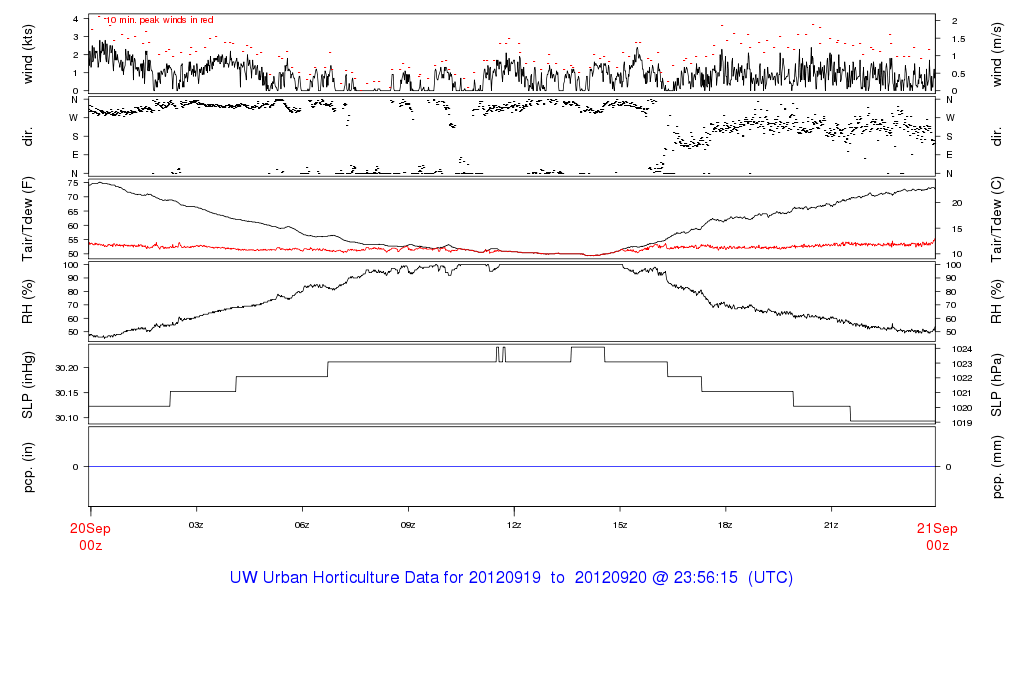
Task: Click the 03z time tick label
Action: (196, 524)
